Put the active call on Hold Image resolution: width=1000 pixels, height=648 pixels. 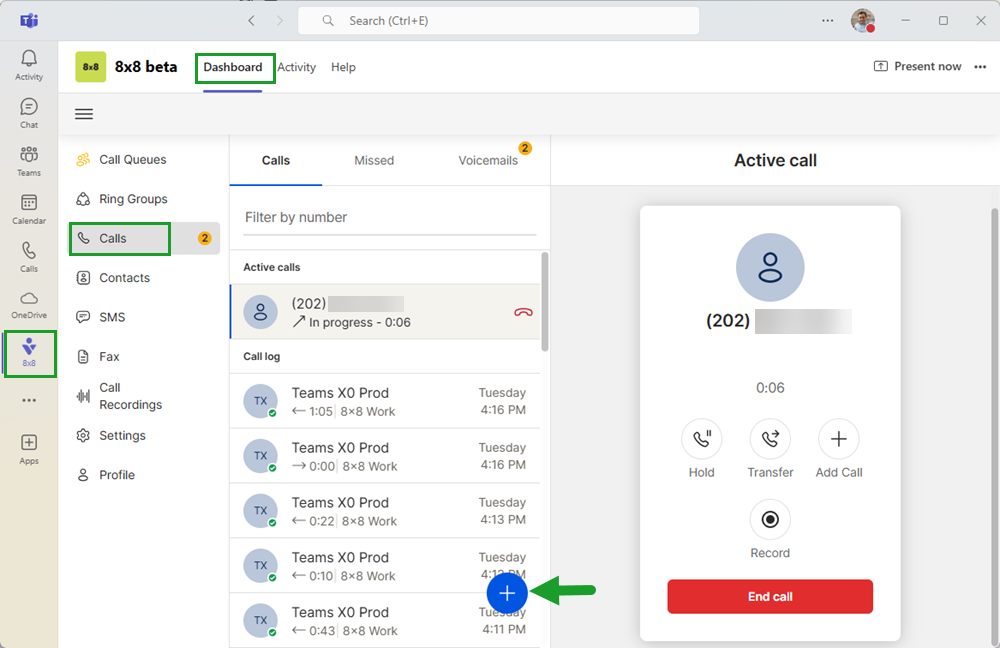click(x=701, y=439)
